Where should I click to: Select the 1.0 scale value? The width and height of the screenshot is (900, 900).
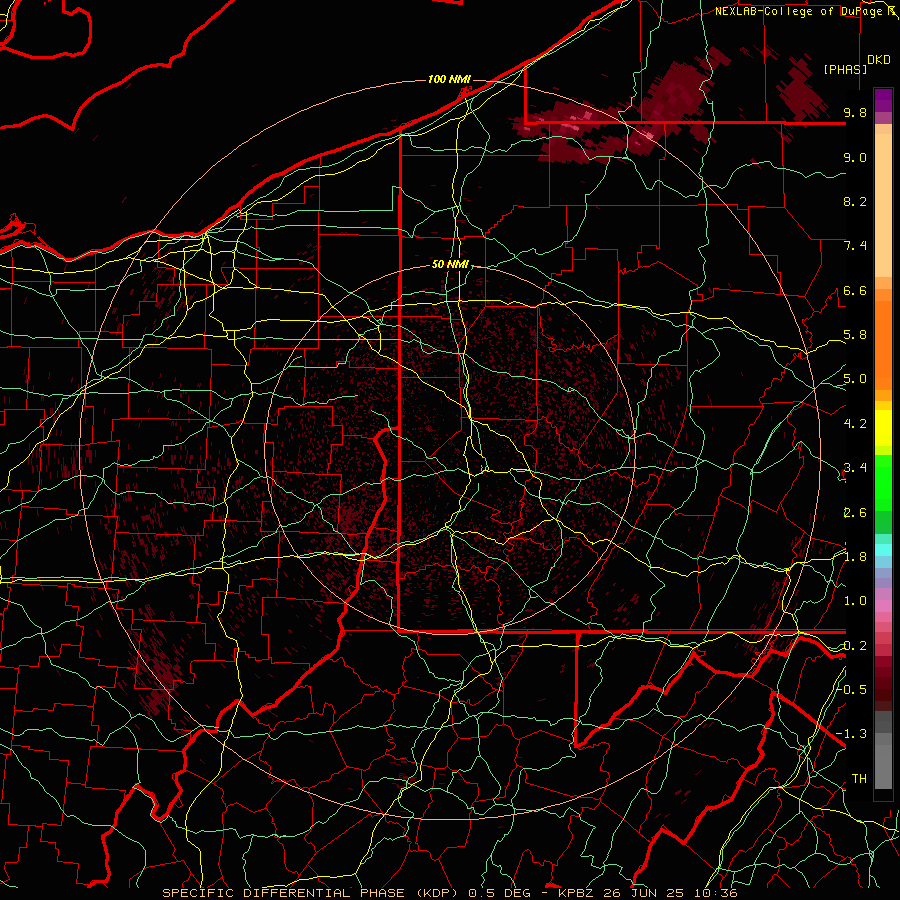[x=855, y=601]
